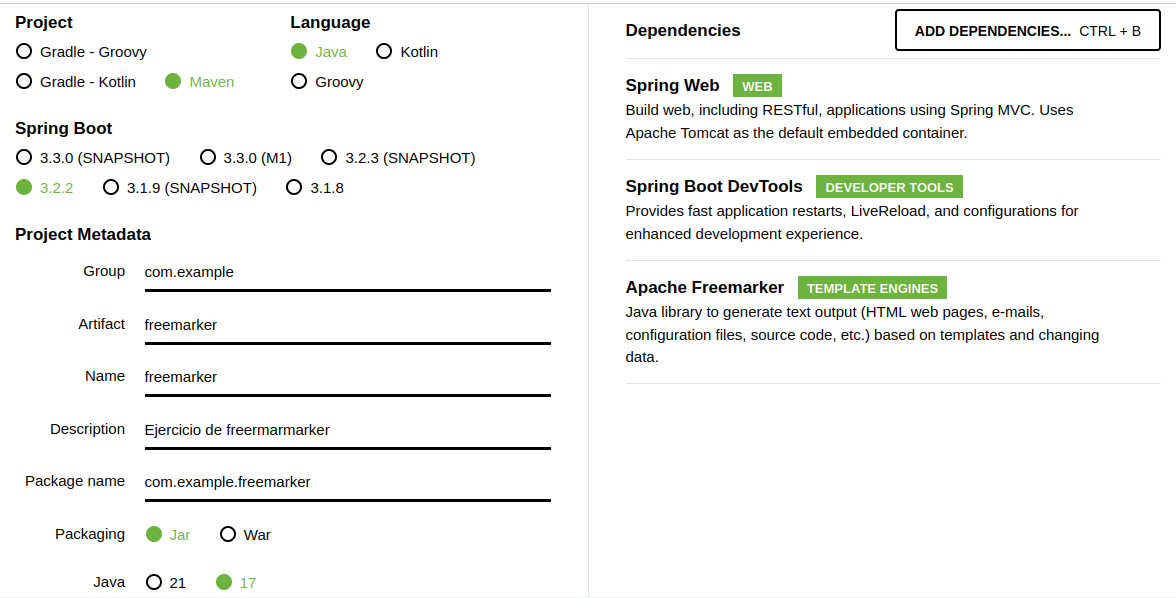This screenshot has height=598, width=1176.
Task: Click the Dependencies heading
Action: pyautogui.click(x=682, y=31)
